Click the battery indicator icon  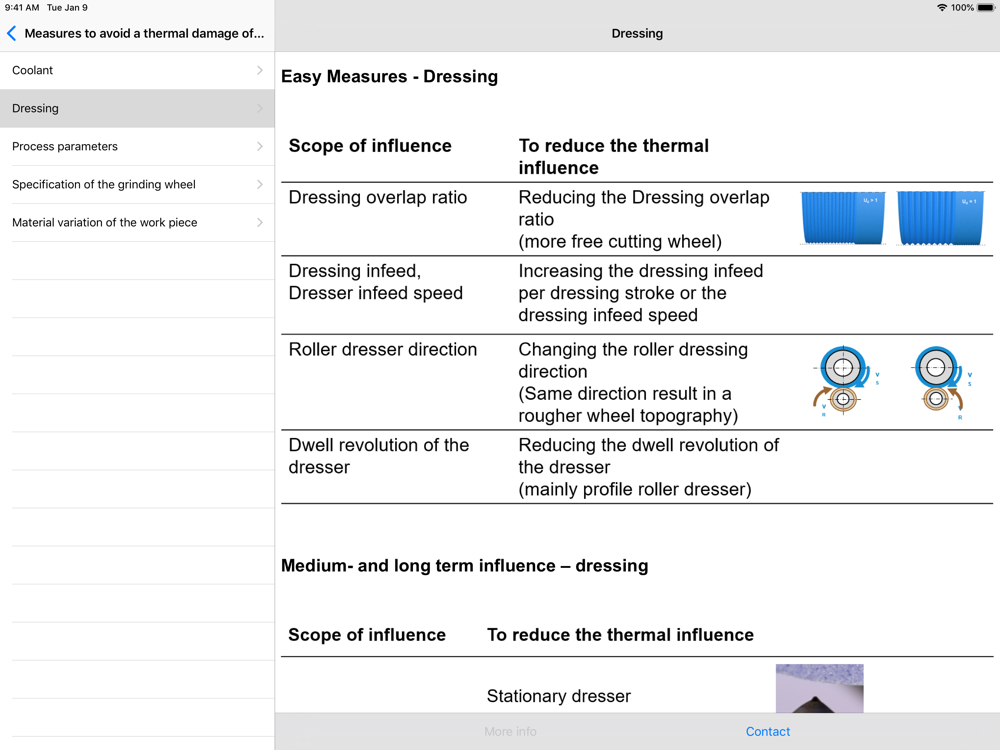tap(986, 8)
